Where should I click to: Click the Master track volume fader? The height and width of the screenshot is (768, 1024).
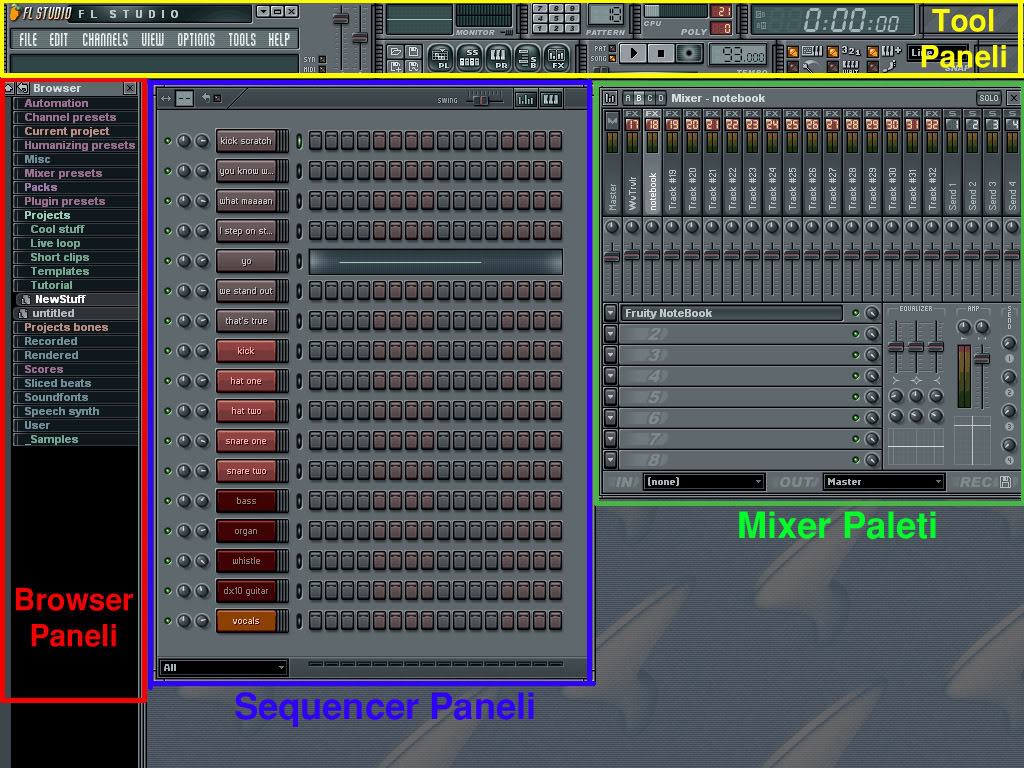[612, 256]
